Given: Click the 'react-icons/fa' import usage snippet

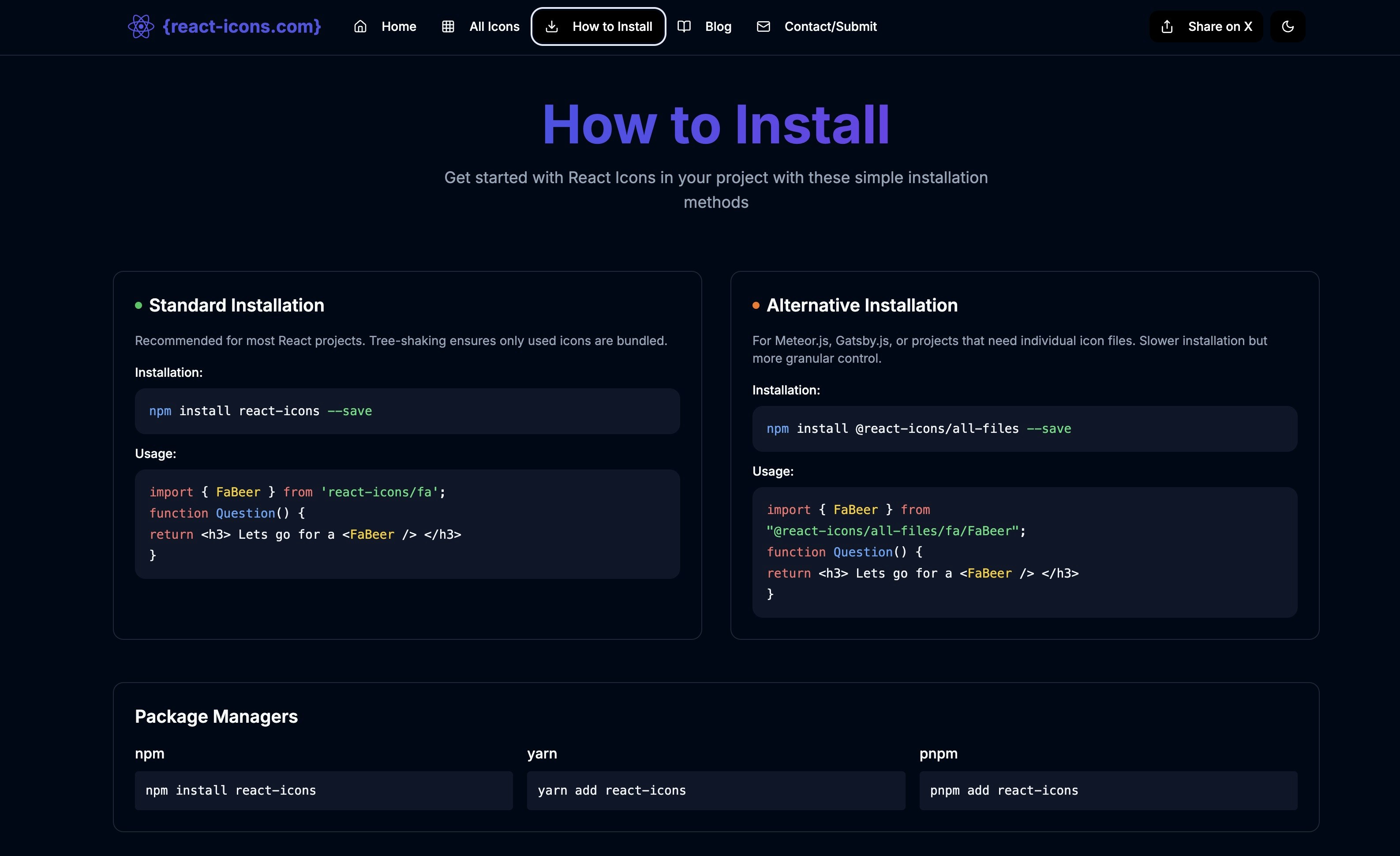Looking at the screenshot, I should tap(407, 523).
